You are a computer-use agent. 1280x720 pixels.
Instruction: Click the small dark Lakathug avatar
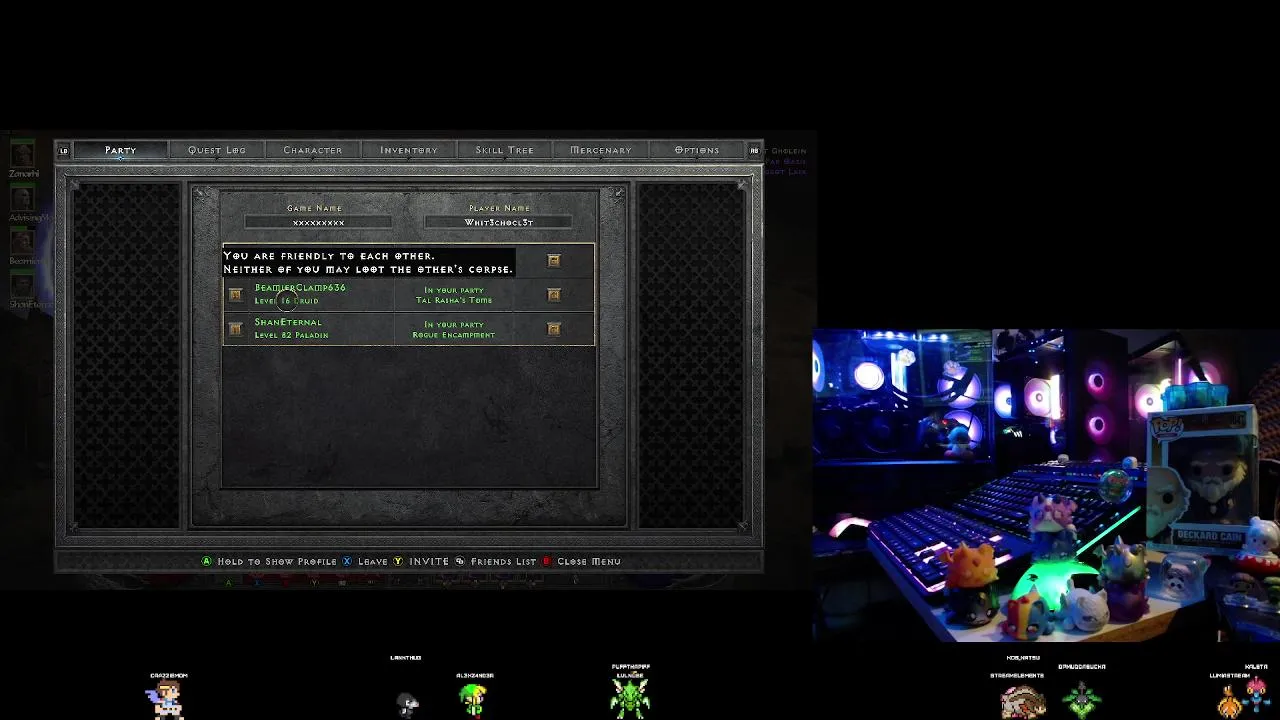[407, 704]
